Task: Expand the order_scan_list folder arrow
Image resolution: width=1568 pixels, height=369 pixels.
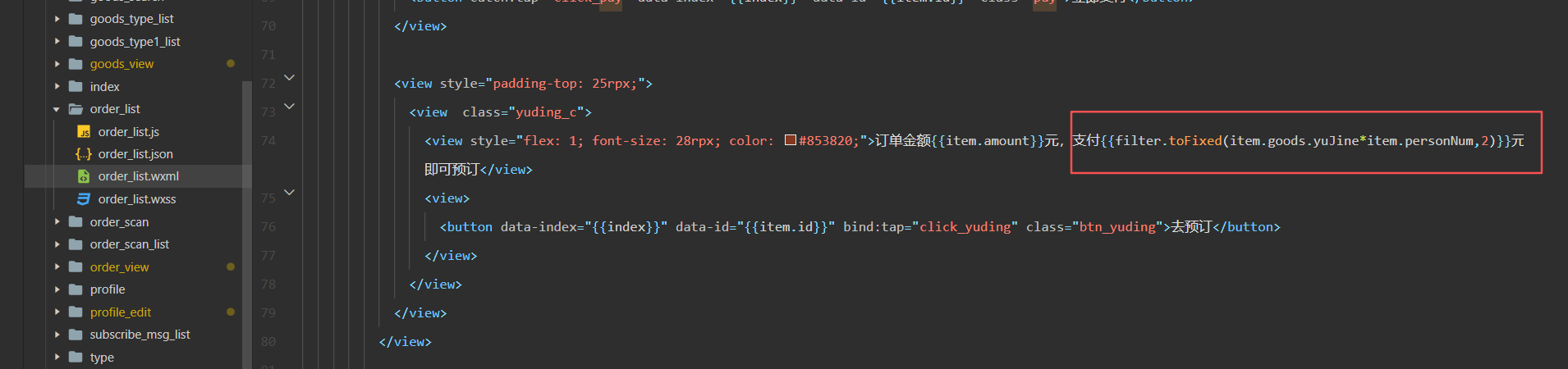Action: pos(57,244)
